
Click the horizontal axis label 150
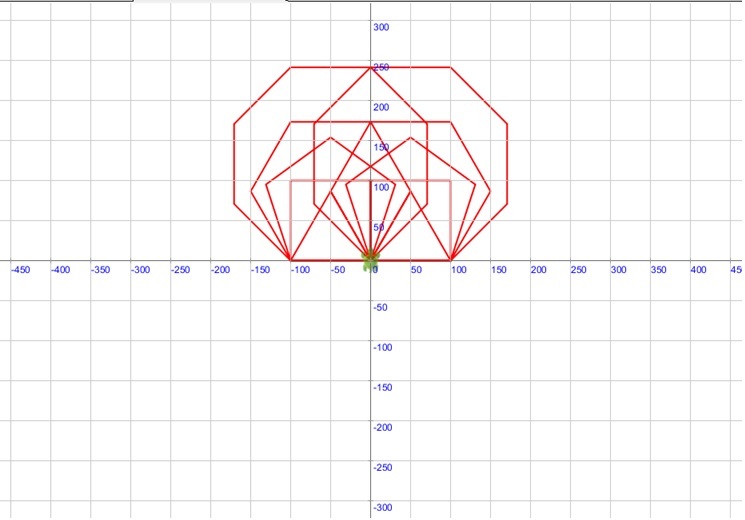(x=498, y=270)
